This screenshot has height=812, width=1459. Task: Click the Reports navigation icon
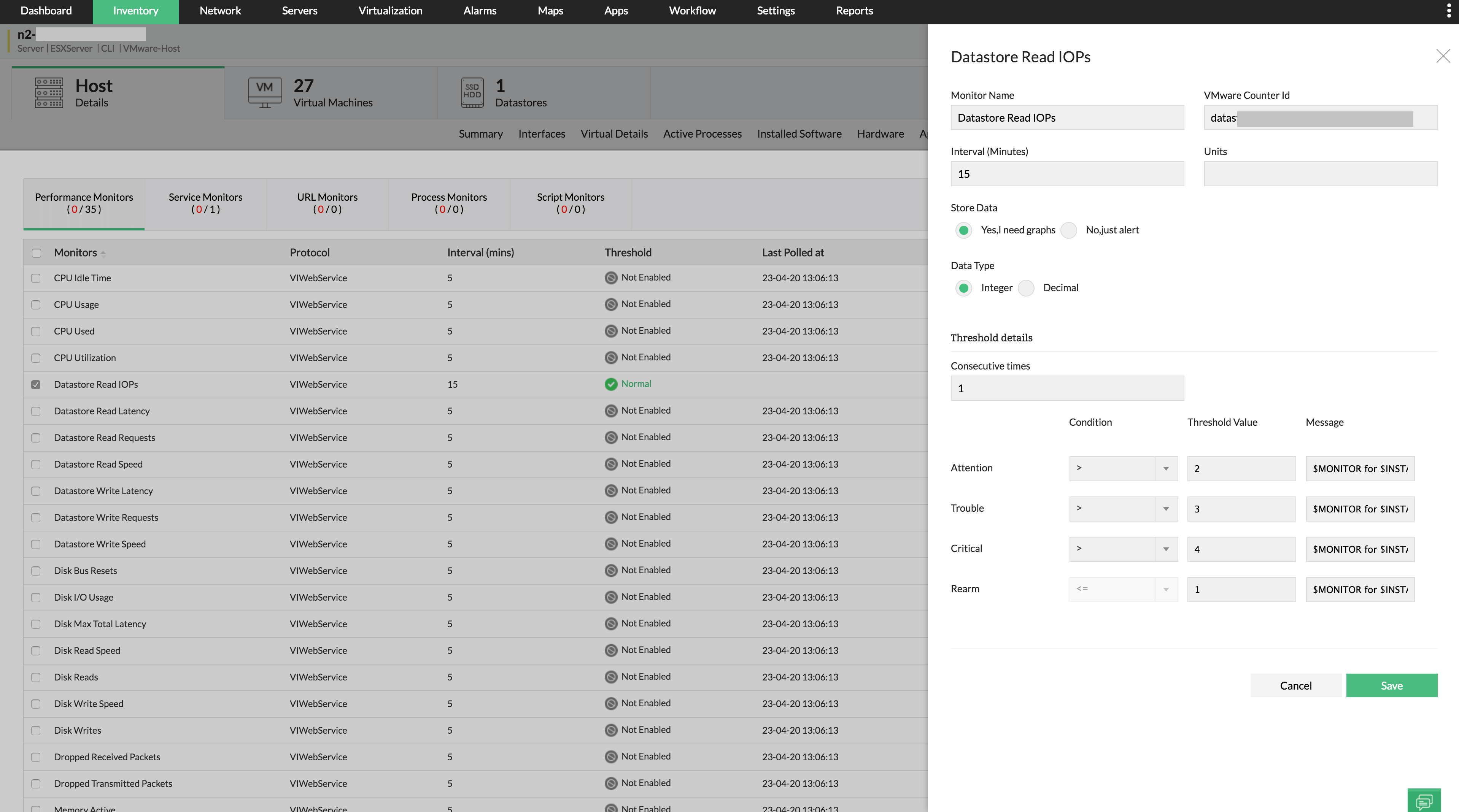click(854, 11)
